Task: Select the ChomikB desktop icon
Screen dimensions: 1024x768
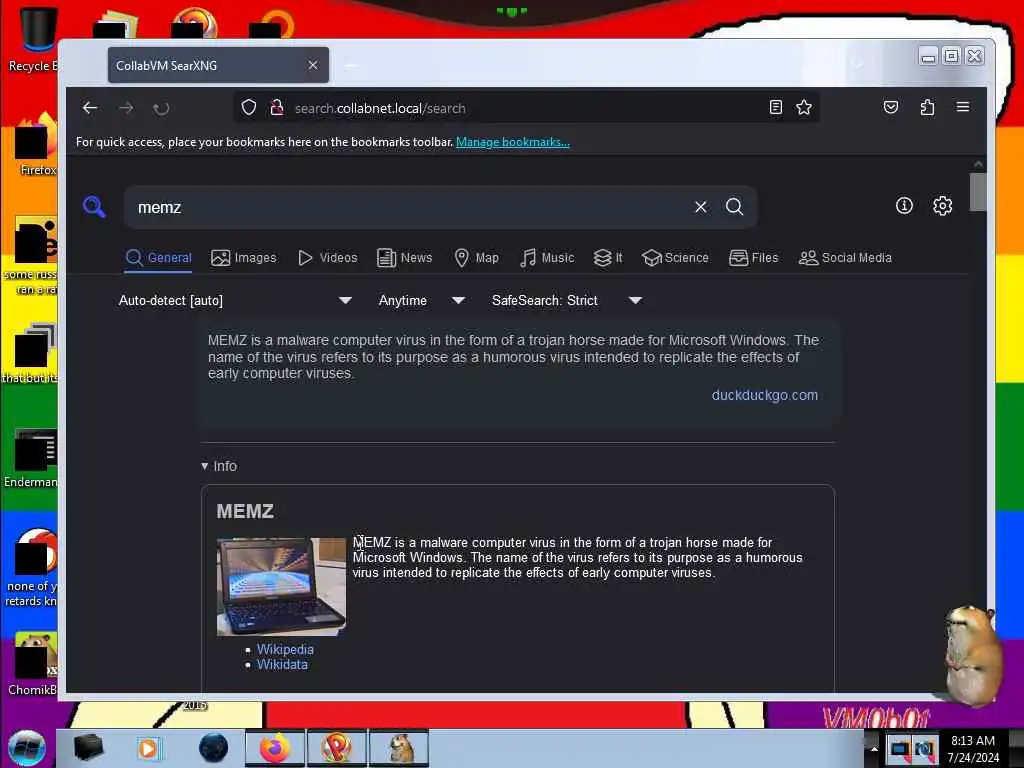Action: (33, 664)
